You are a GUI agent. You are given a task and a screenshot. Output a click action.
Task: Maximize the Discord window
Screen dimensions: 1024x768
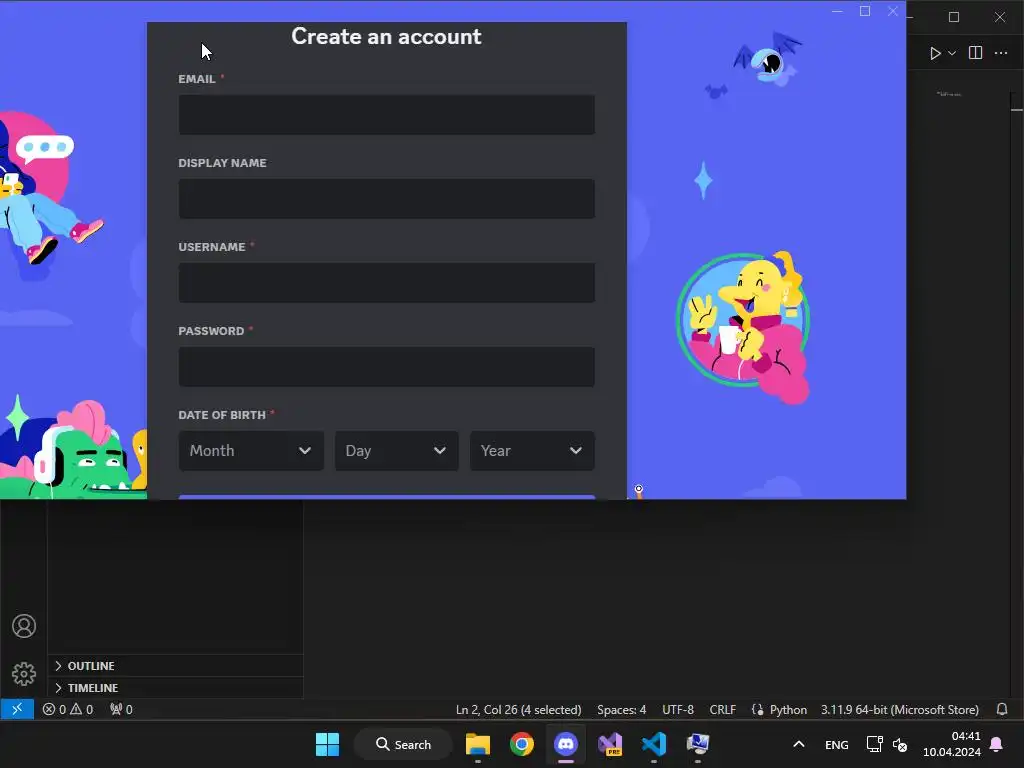coord(865,11)
